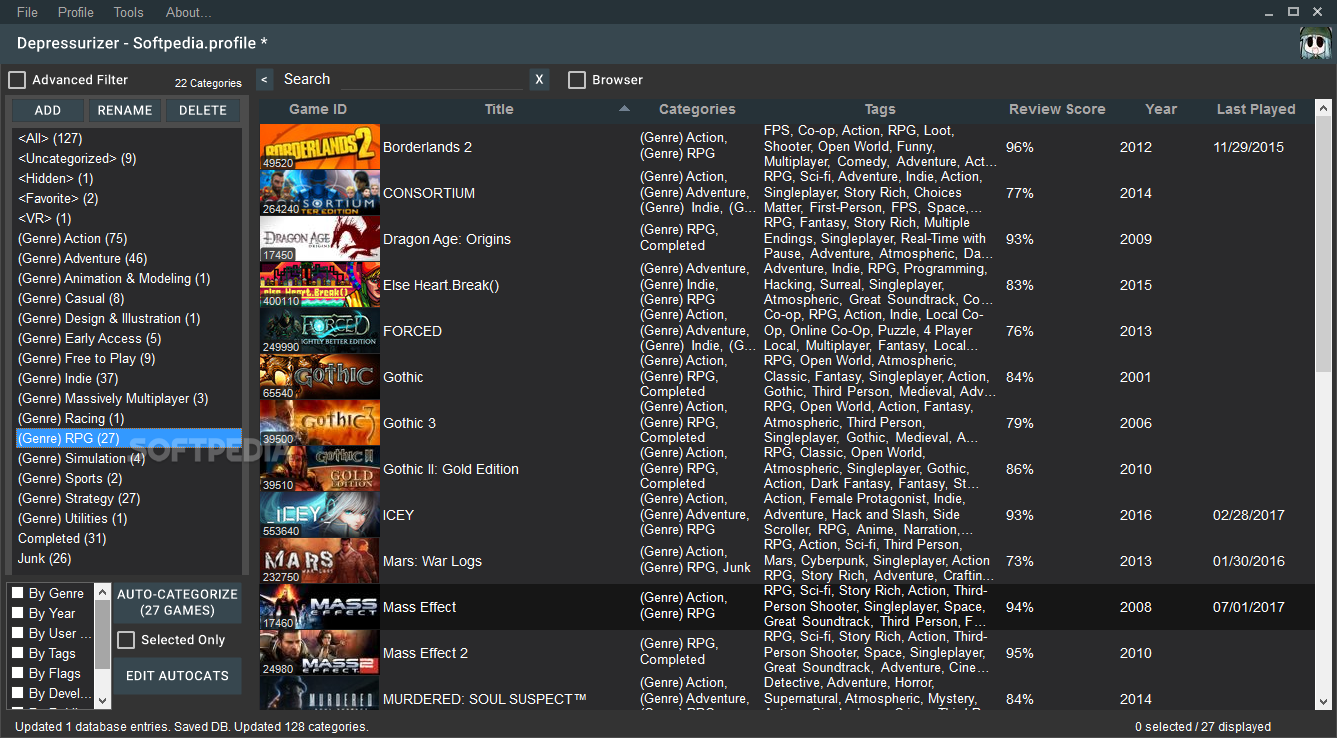Select the Junk (26) category
The height and width of the screenshot is (738, 1337).
tap(128, 559)
